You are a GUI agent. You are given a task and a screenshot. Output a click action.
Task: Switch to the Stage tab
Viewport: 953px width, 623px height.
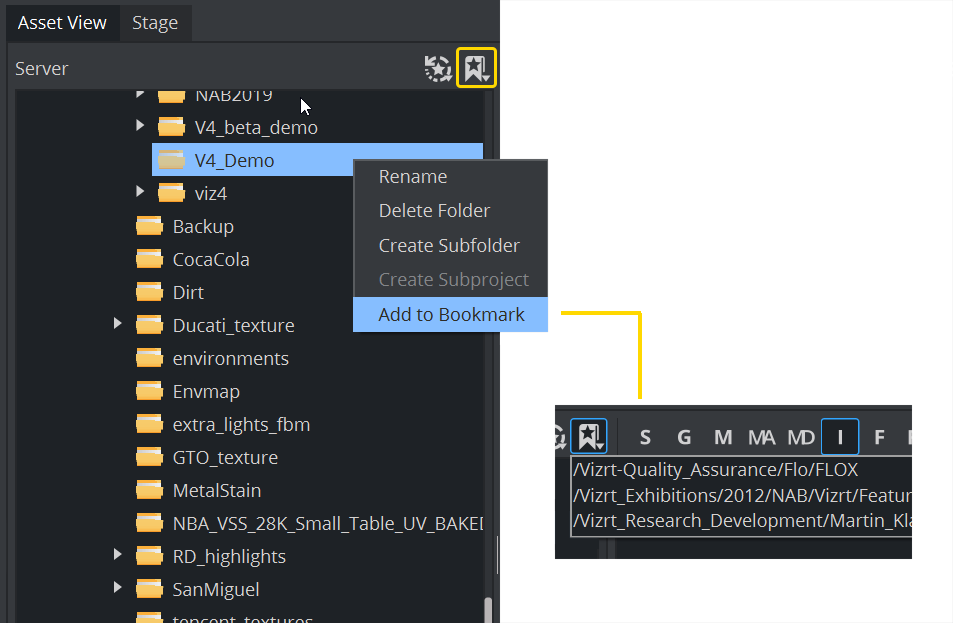pyautogui.click(x=155, y=22)
